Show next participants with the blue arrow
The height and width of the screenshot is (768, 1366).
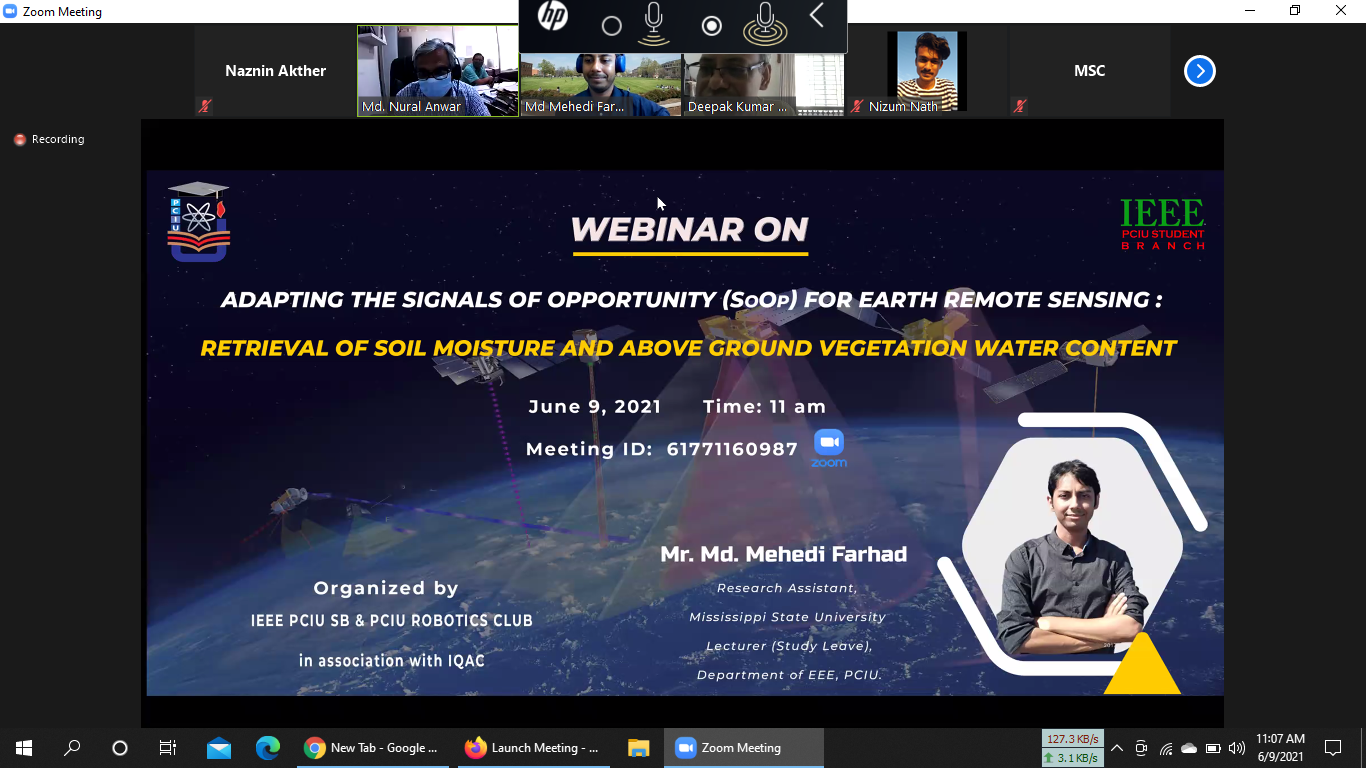click(x=1199, y=71)
